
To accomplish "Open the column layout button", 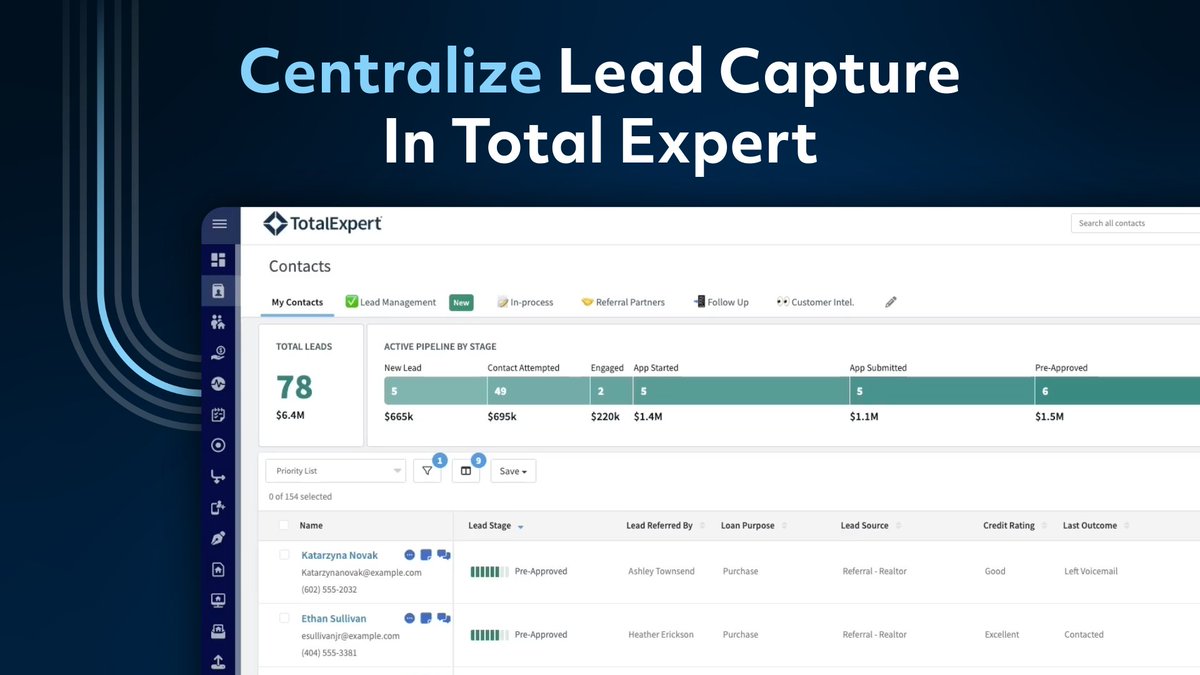I will tap(466, 471).
